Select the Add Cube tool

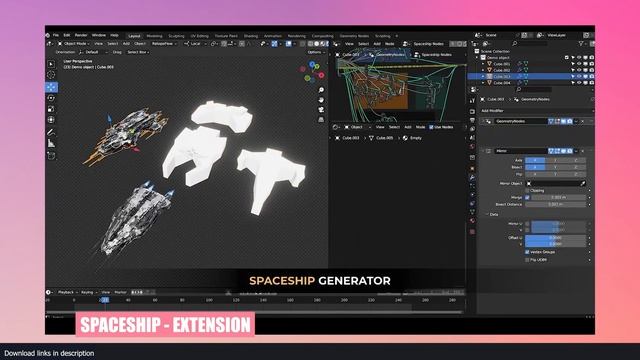(51, 156)
